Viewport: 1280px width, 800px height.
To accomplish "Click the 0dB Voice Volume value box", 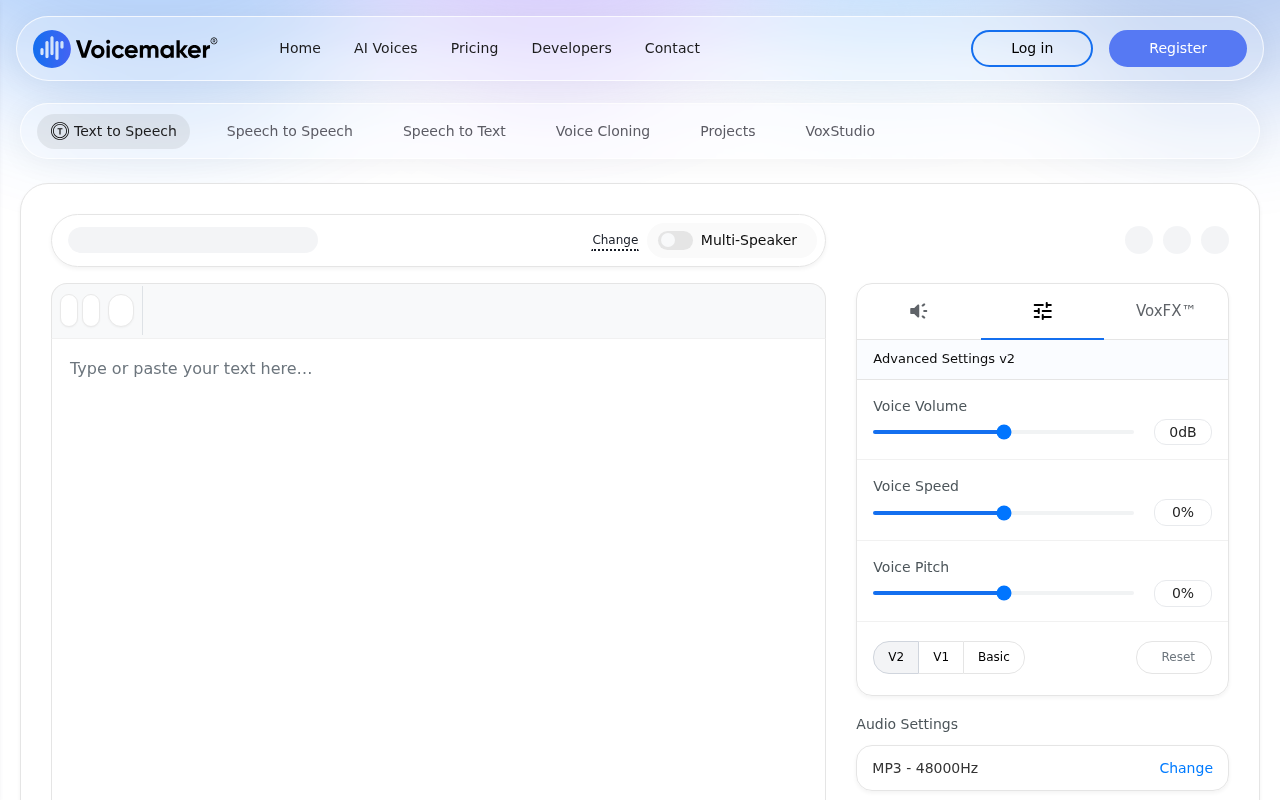I will click(x=1183, y=432).
